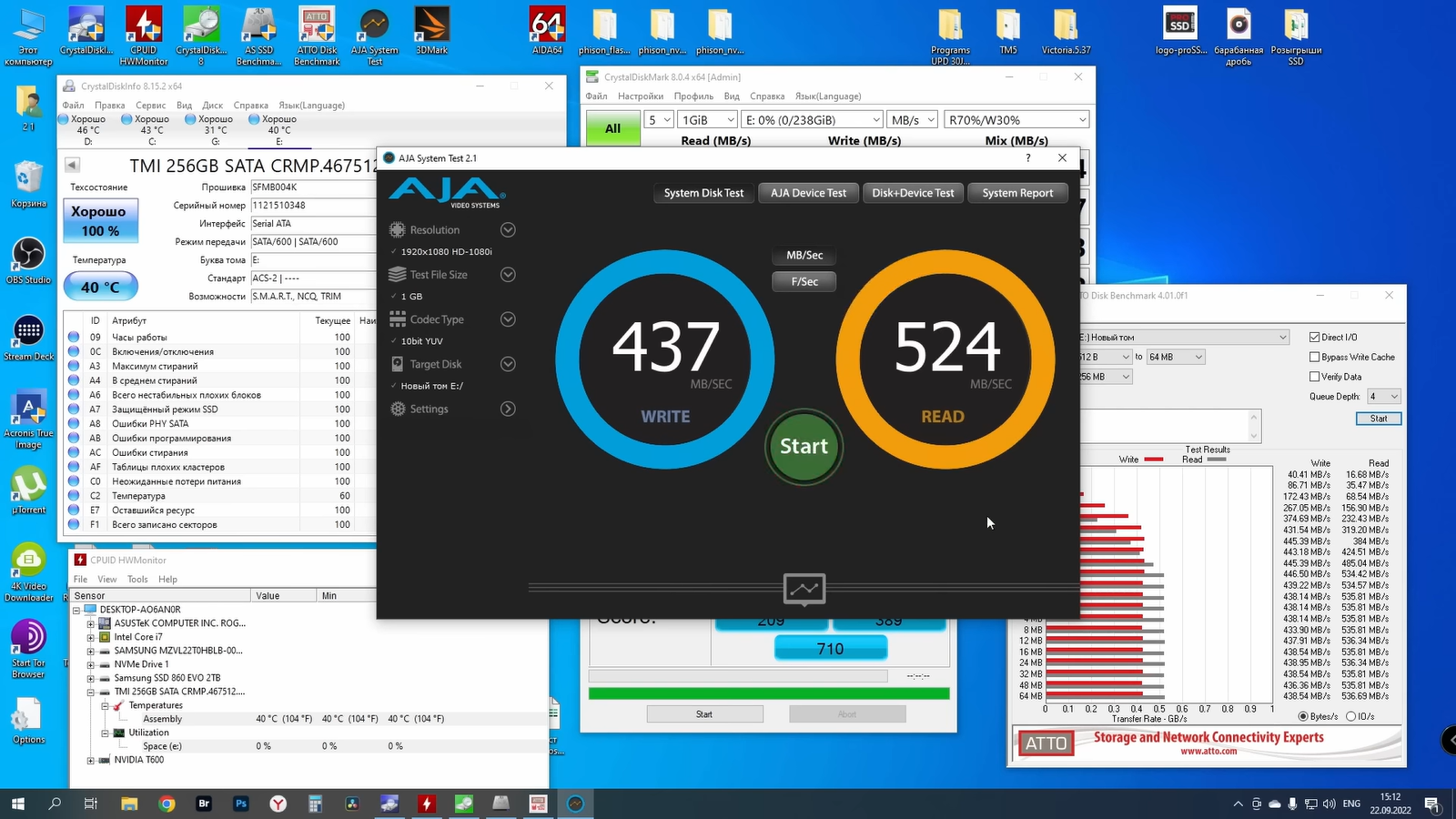Toggle the Direct I/O checkbox
The width and height of the screenshot is (1456, 819).
[1314, 337]
